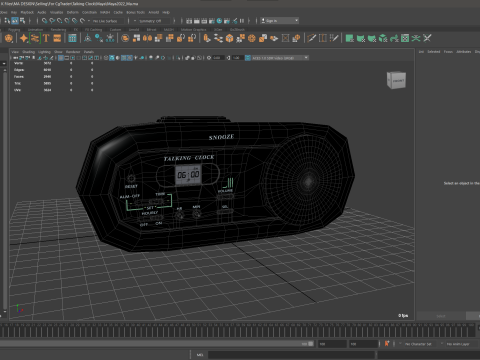480x360 pixels.
Task: Click the MEL script type label
Action: tap(200, 355)
